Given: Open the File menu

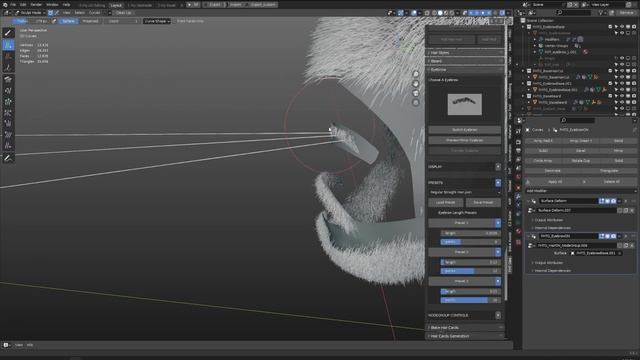Looking at the screenshot, I should 13,4.
